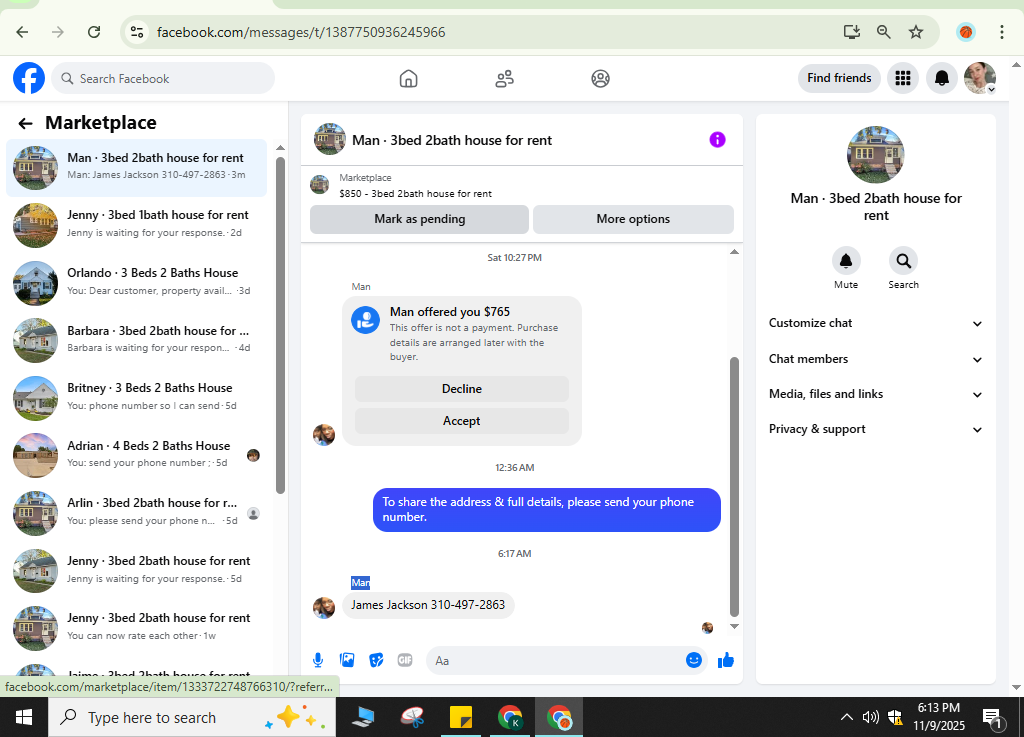Open the Home feed icon
The image size is (1024, 737).
pos(408,78)
